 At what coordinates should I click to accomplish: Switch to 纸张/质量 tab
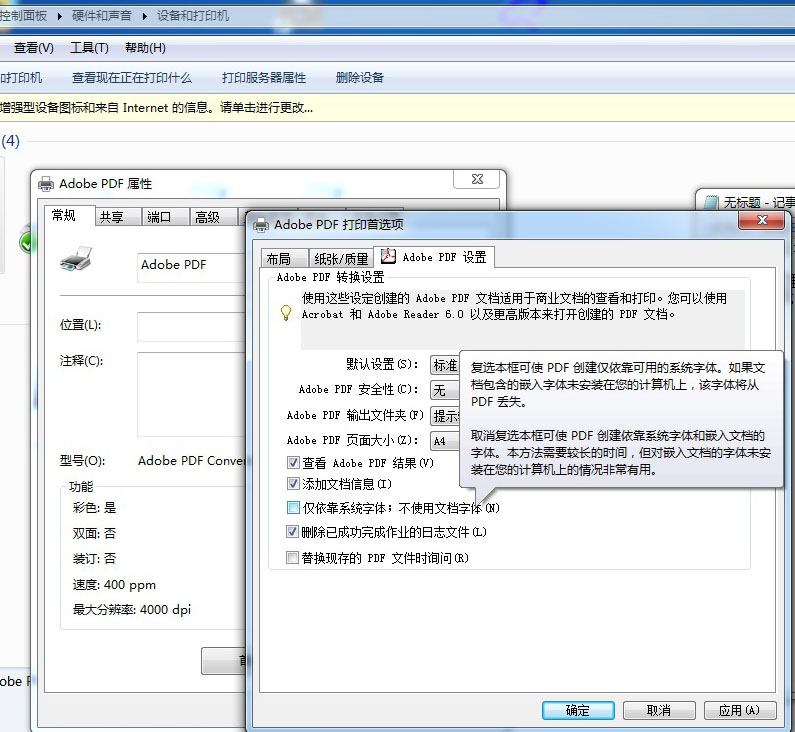[x=341, y=259]
